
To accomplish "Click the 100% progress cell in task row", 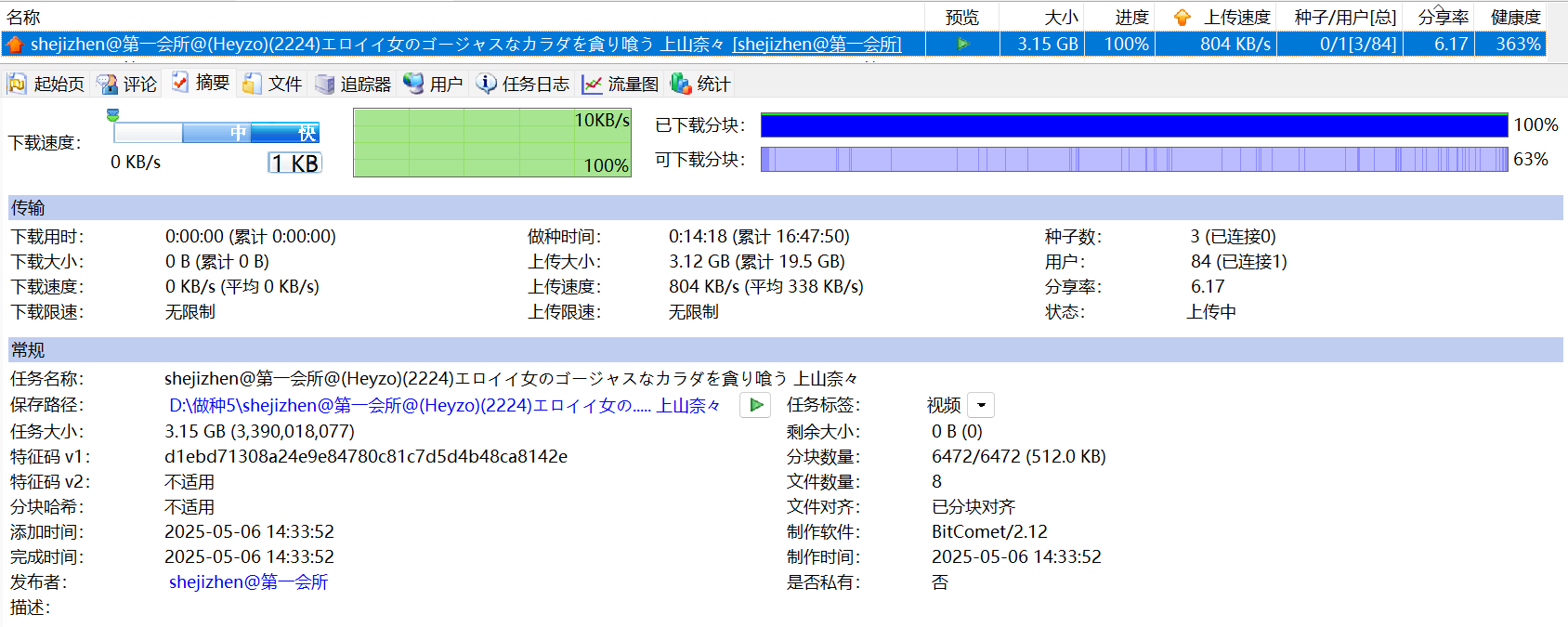I will (x=1126, y=44).
